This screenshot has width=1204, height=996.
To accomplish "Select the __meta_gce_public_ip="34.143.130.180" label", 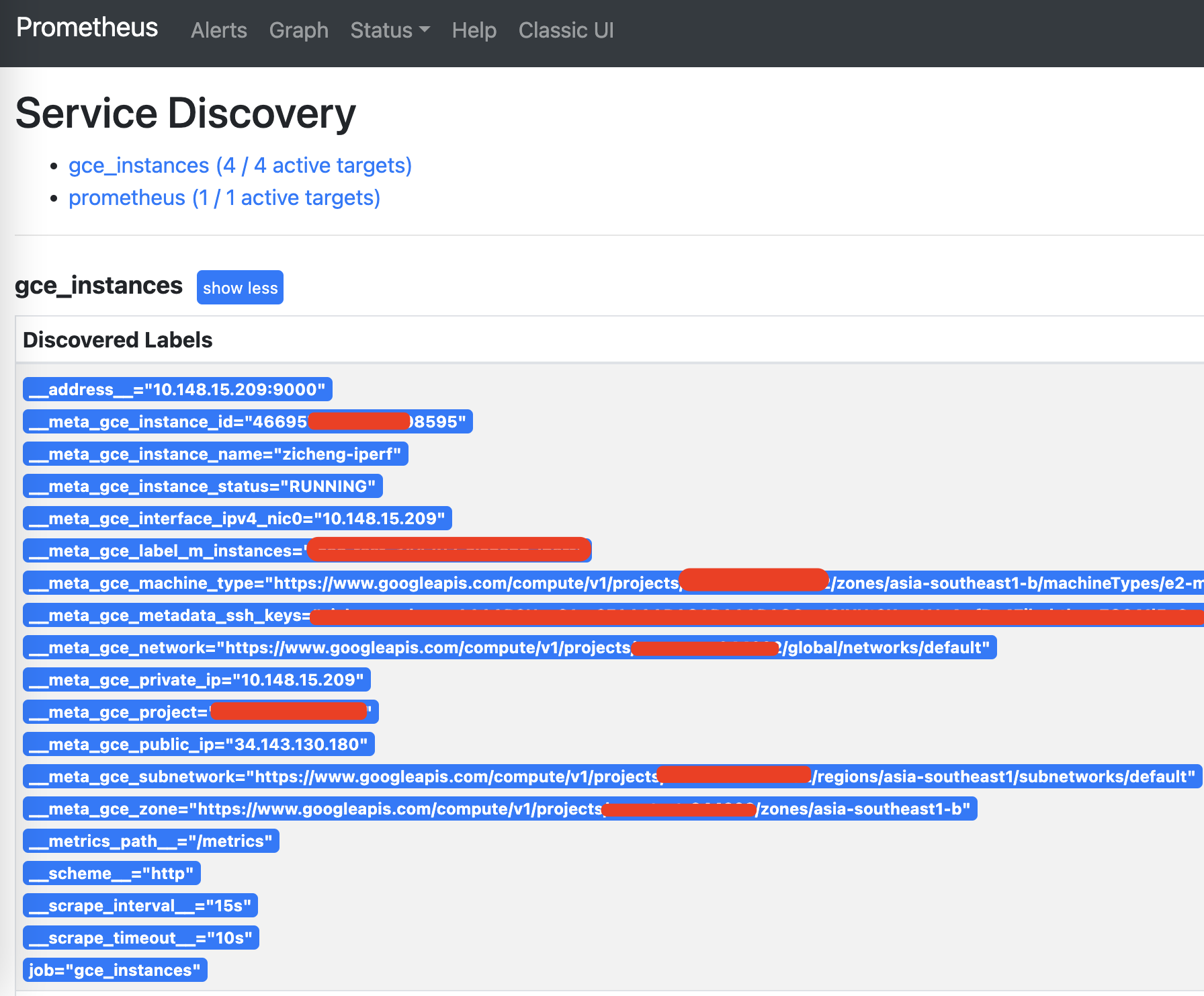I will tap(199, 745).
